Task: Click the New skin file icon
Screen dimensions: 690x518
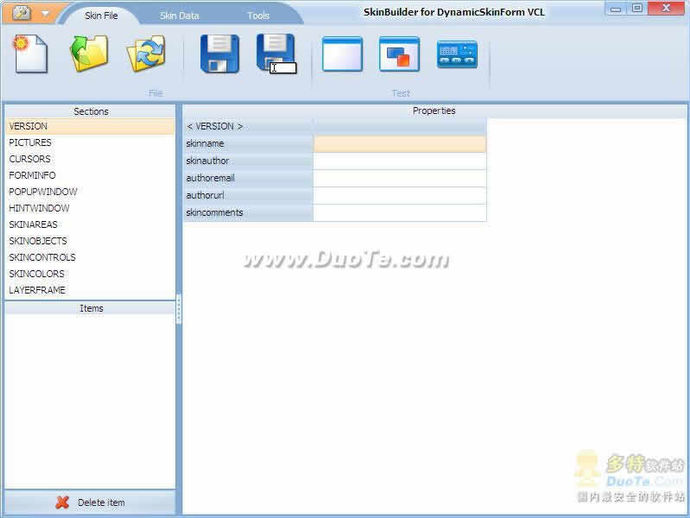Action: tap(30, 54)
